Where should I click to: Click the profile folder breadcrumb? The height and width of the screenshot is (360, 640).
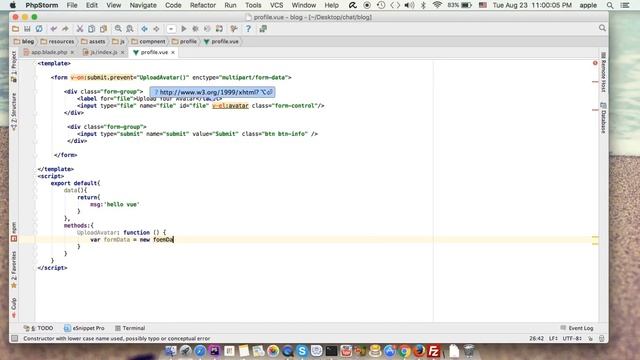tap(184, 42)
